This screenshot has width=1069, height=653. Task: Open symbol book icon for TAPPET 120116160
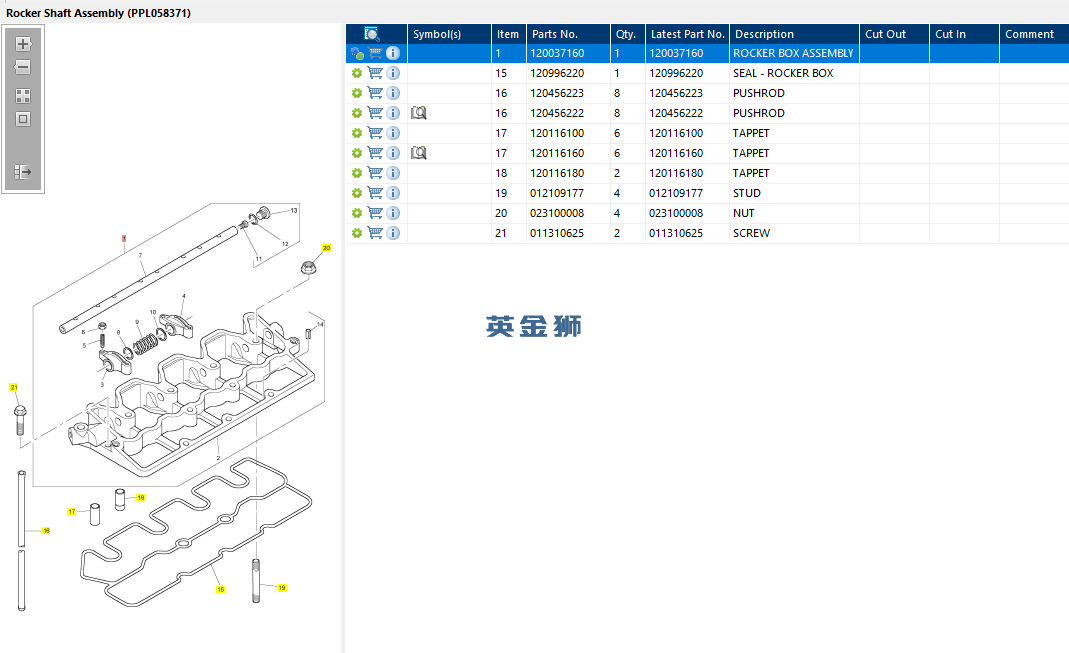pos(419,153)
